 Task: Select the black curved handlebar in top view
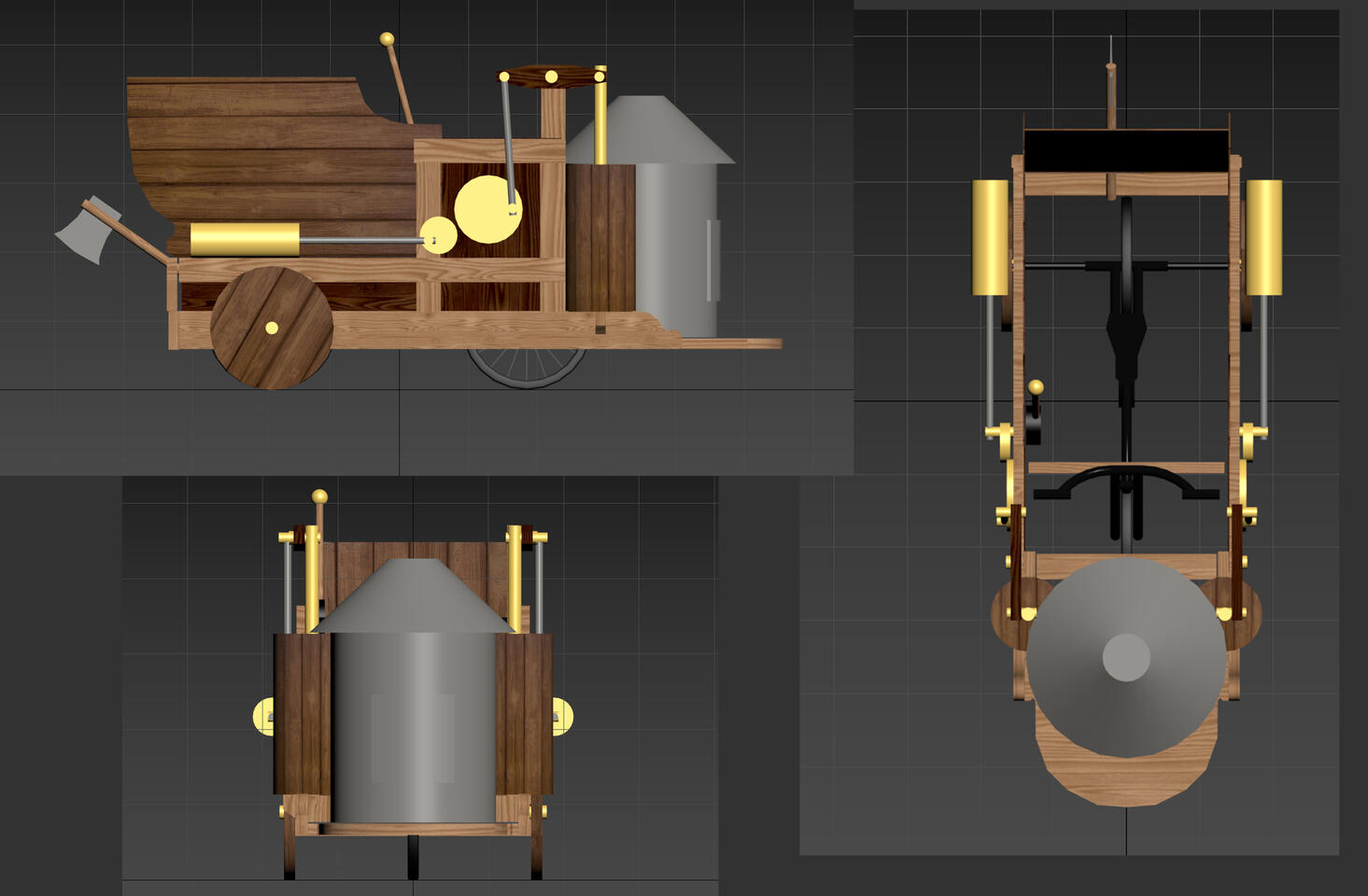[1125, 483]
